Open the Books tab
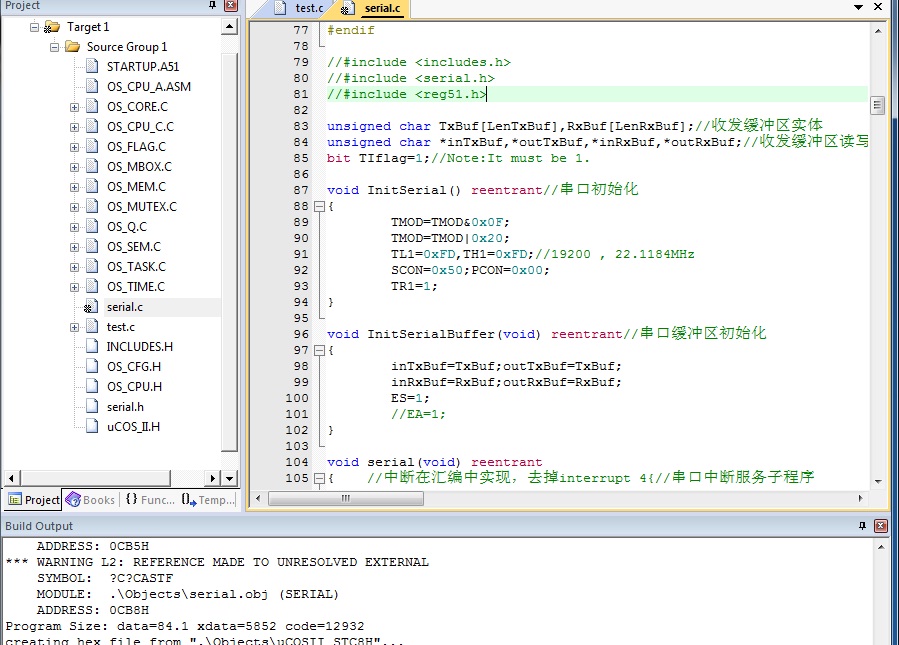Viewport: 899px width, 645px height. (x=91, y=500)
